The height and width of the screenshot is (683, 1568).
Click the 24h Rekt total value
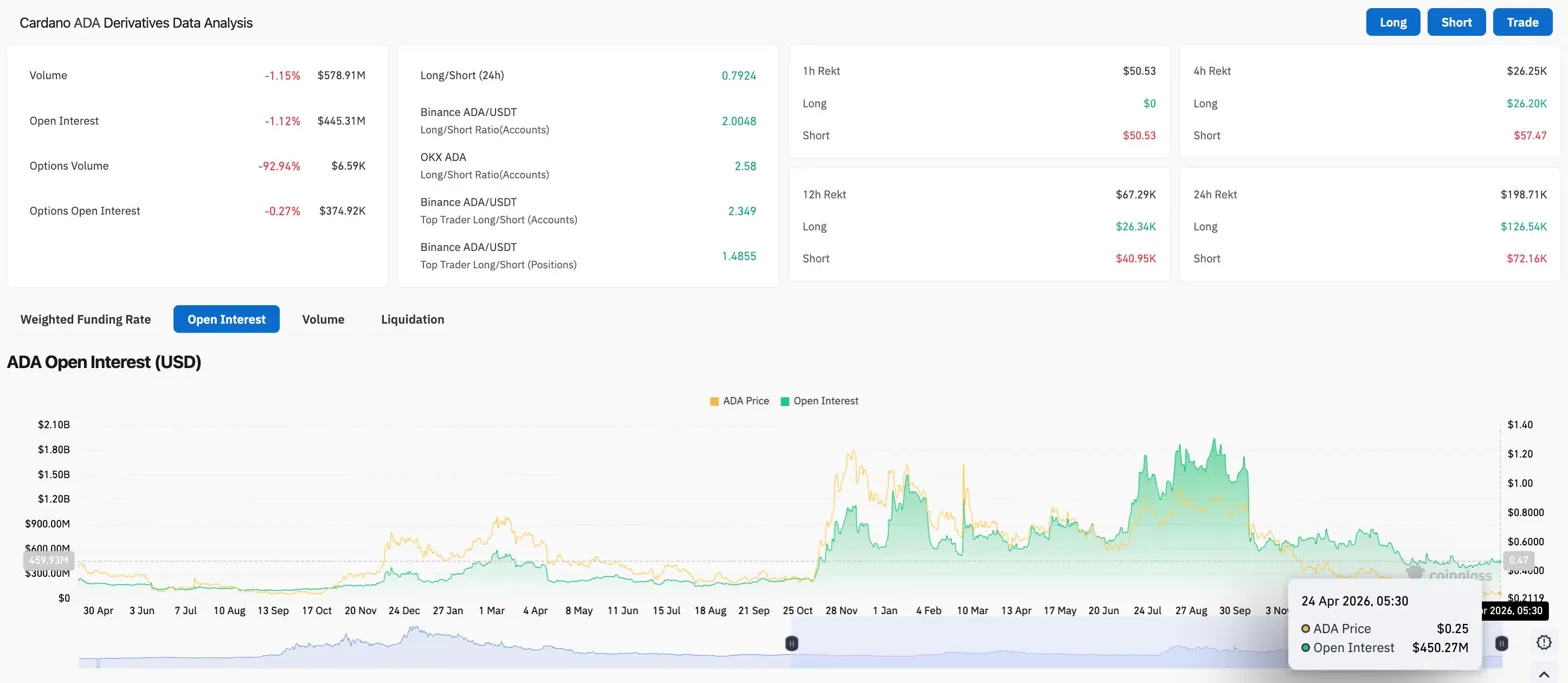(1524, 194)
